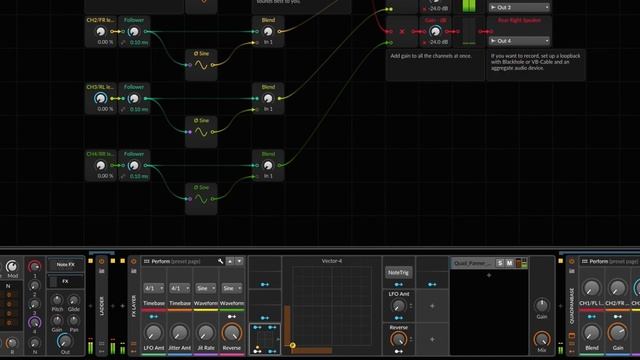Click the CH3/RL level knob in grid

100,98
